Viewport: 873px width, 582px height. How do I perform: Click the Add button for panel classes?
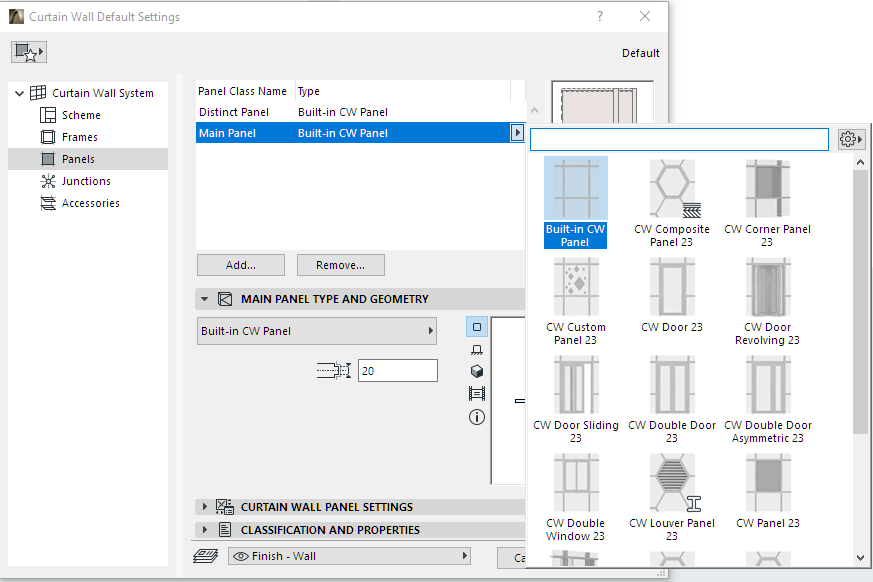(240, 265)
